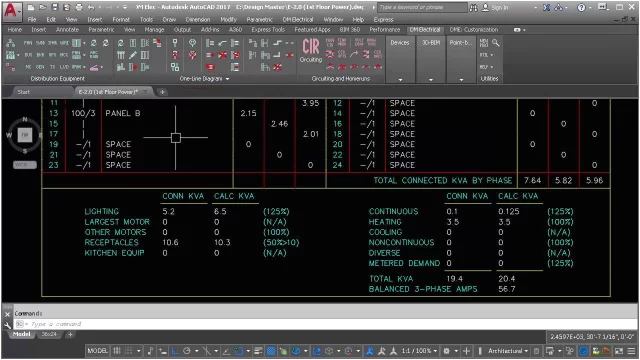Toggle lineweight display in status bar
This screenshot has height=360, width=640.
coord(258,351)
